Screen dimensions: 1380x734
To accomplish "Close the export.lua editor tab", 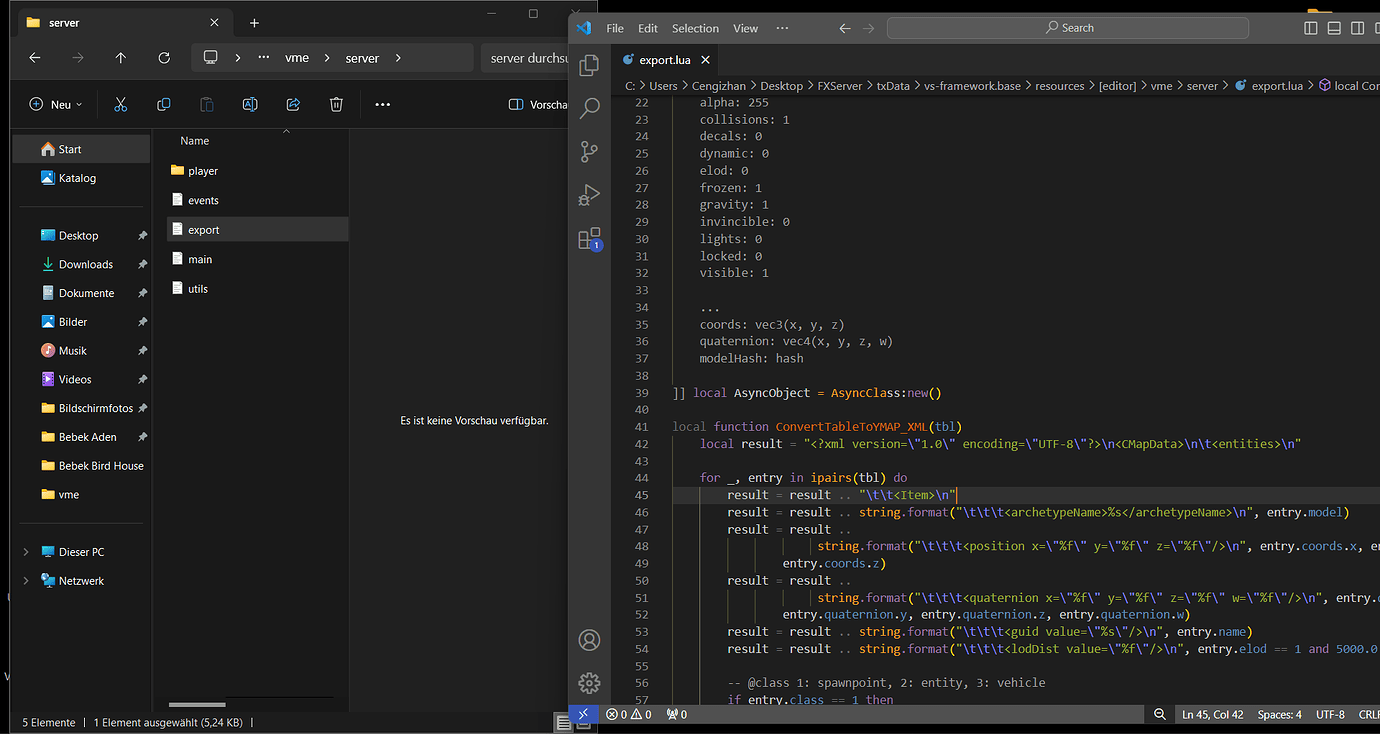I will click(x=705, y=60).
